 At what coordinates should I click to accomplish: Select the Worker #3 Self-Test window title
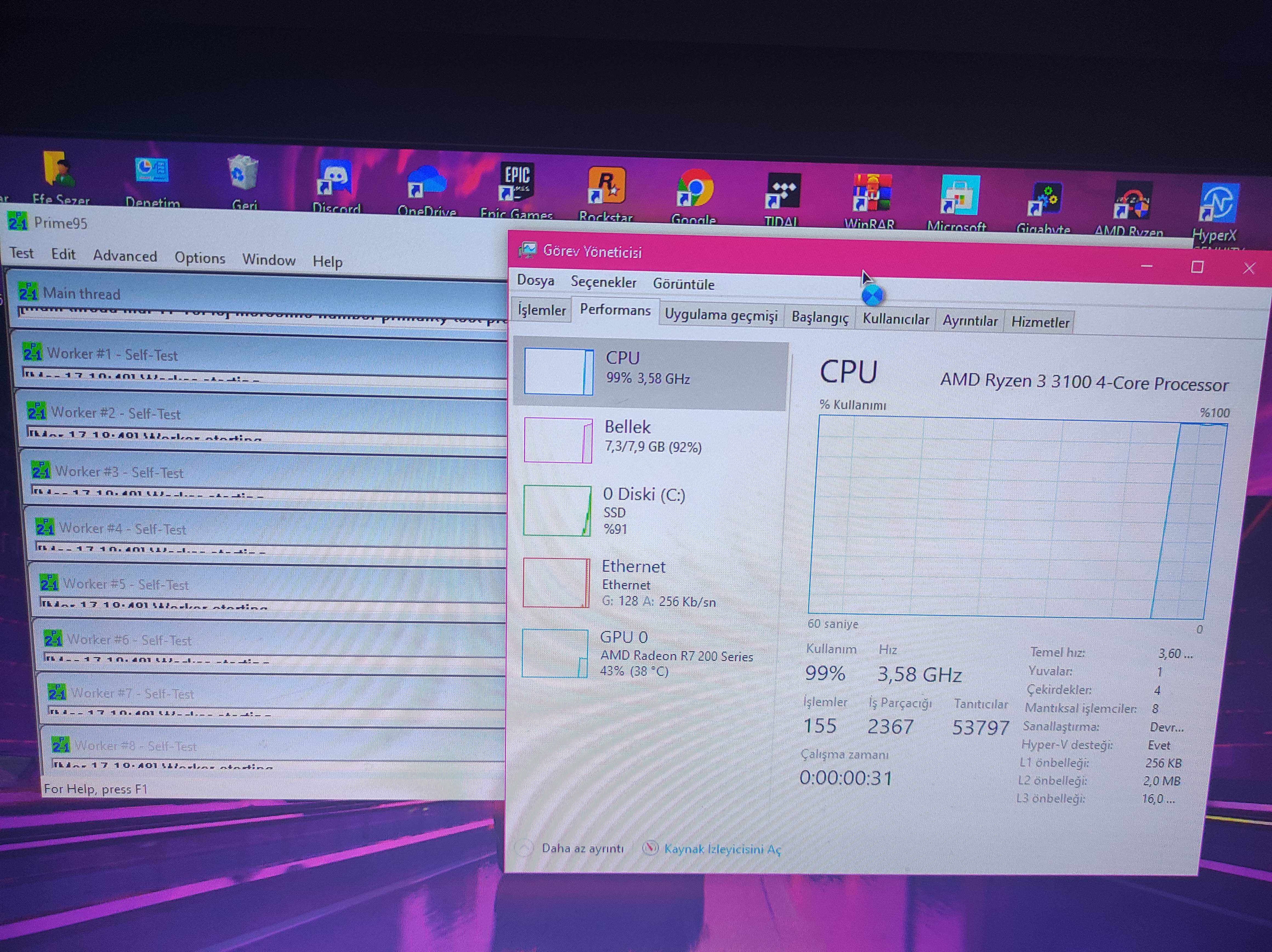118,472
